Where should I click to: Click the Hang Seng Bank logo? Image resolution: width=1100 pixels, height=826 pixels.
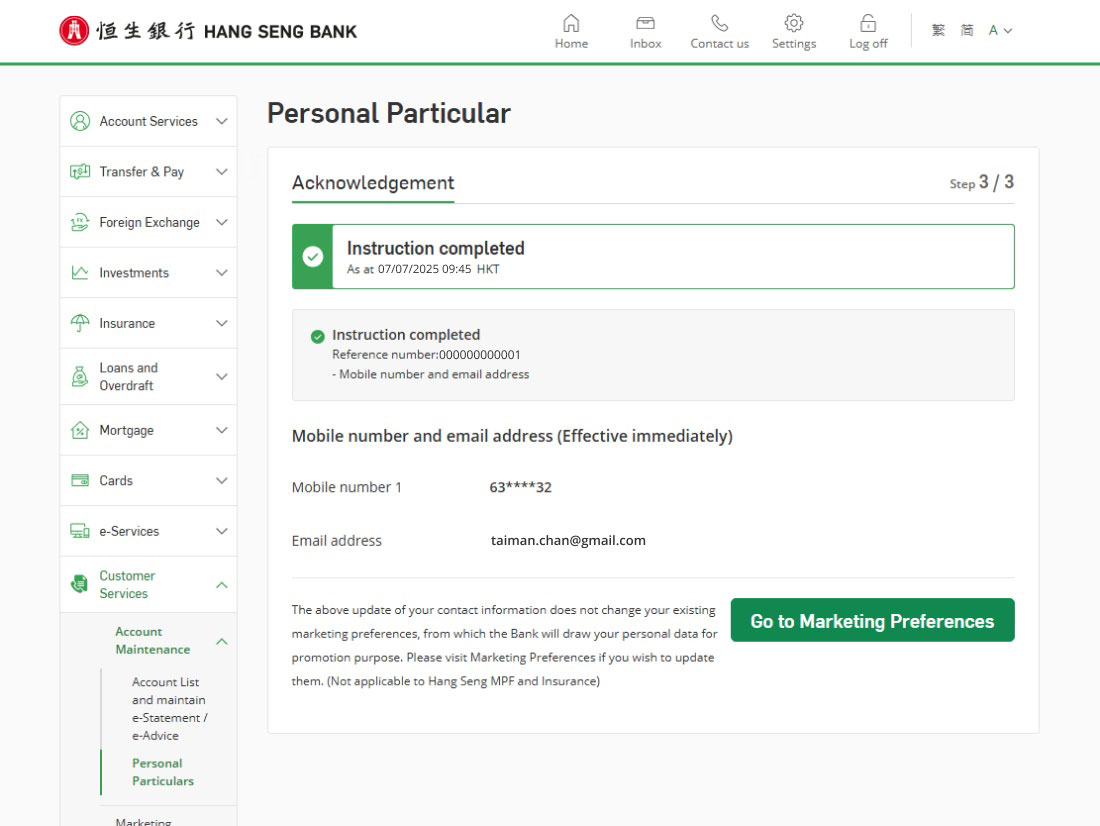(208, 31)
